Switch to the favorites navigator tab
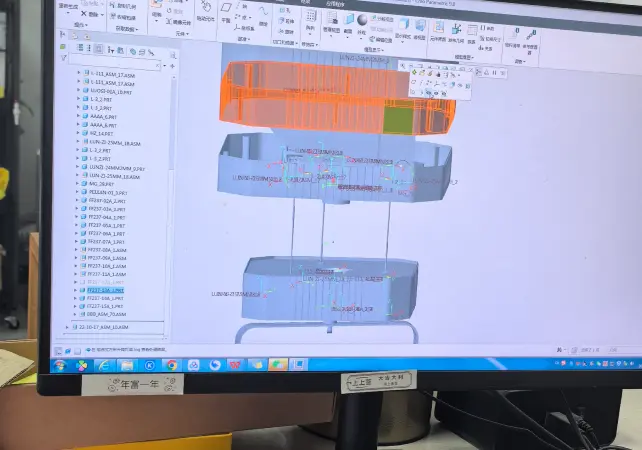The height and width of the screenshot is (450, 642). (x=86, y=37)
